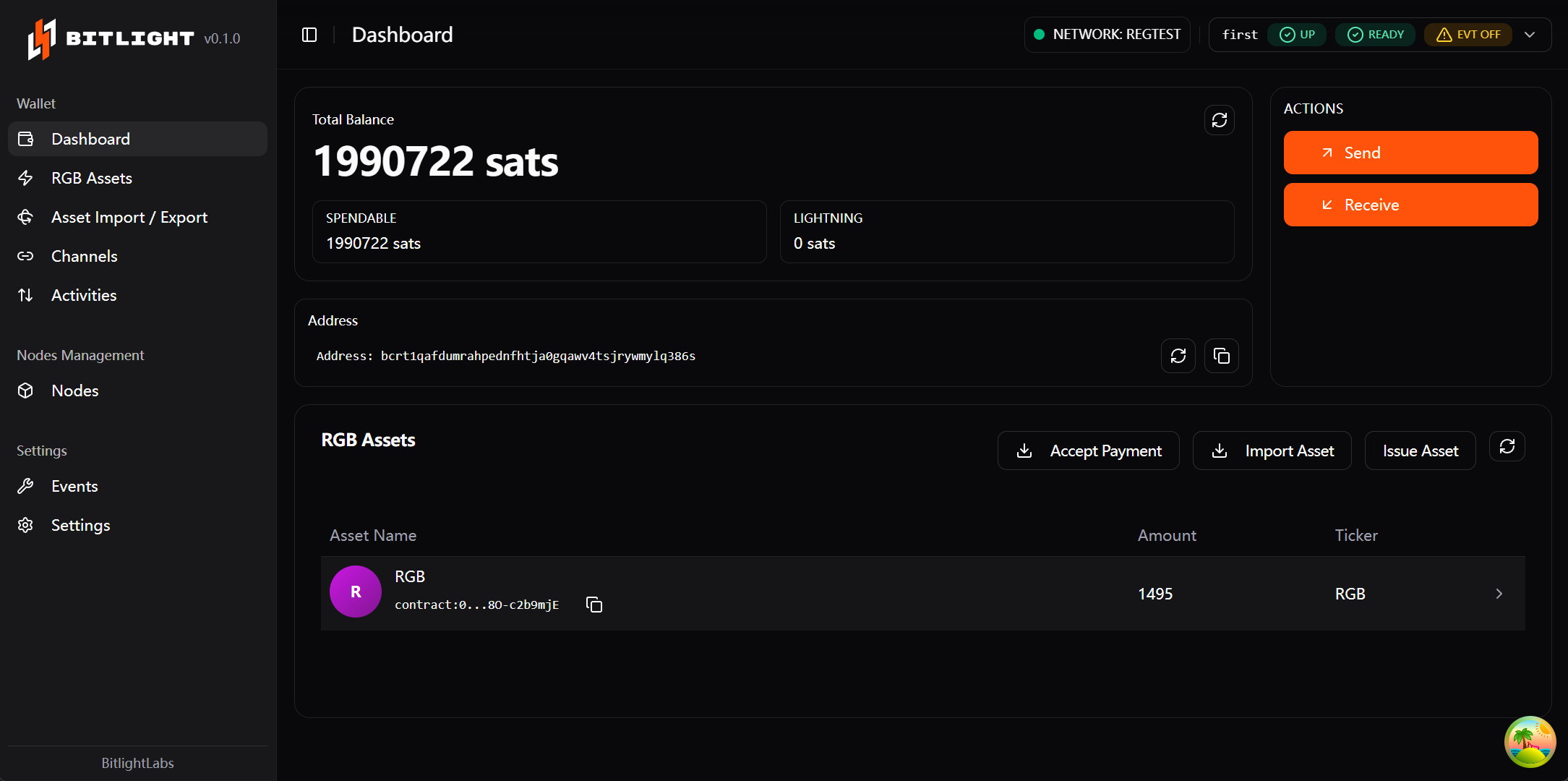This screenshot has height=781, width=1568.
Task: Copy the wallet address
Action: pyautogui.click(x=1222, y=356)
